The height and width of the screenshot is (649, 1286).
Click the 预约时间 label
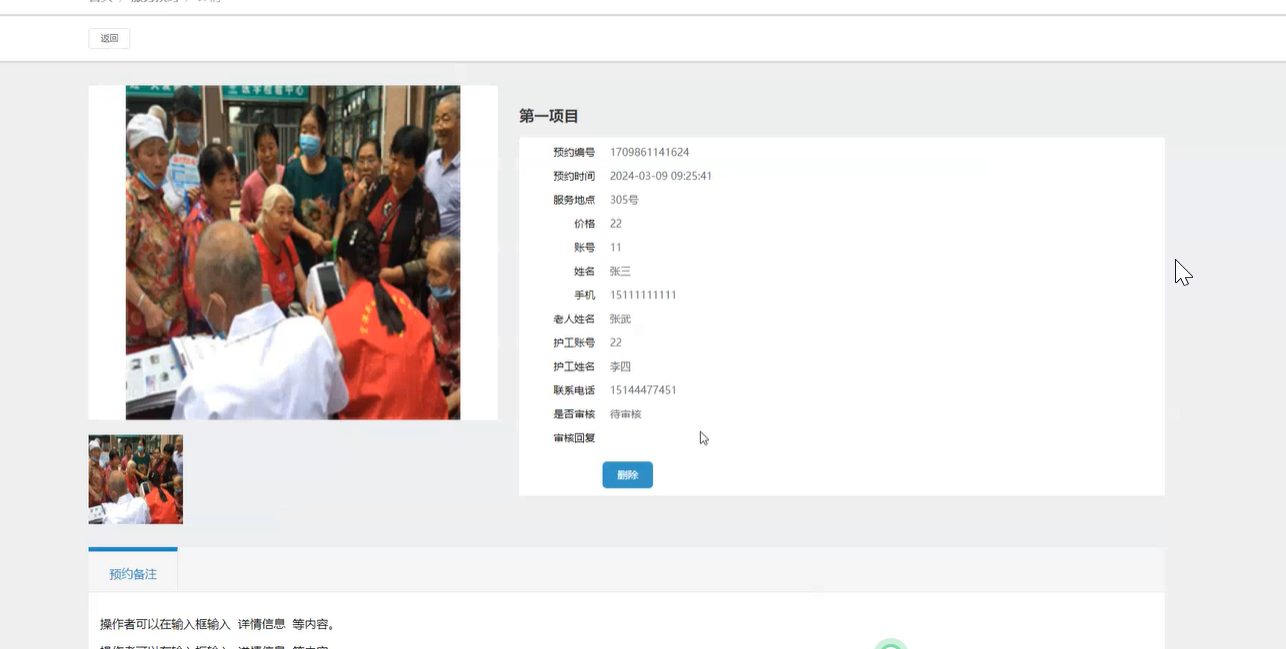574,176
